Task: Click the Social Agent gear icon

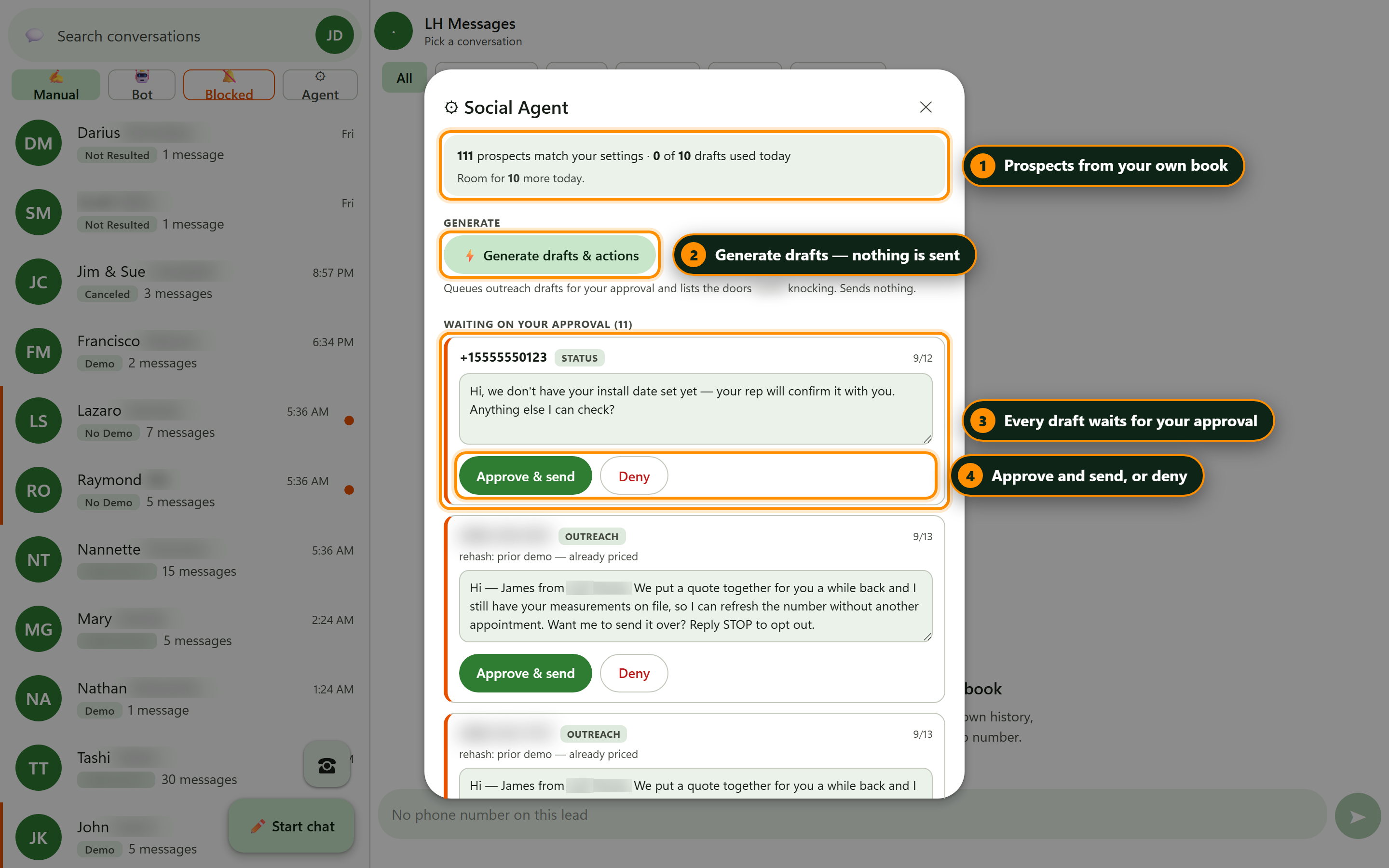Action: coord(451,108)
